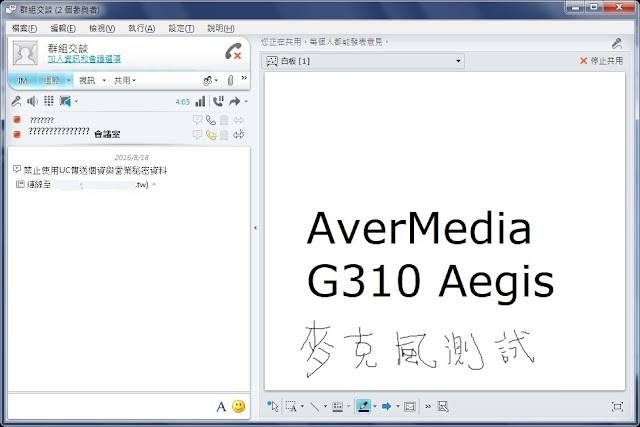640x427 pixels.
Task: Toggle call hold with the phone pause icon
Action: pyautogui.click(x=218, y=101)
